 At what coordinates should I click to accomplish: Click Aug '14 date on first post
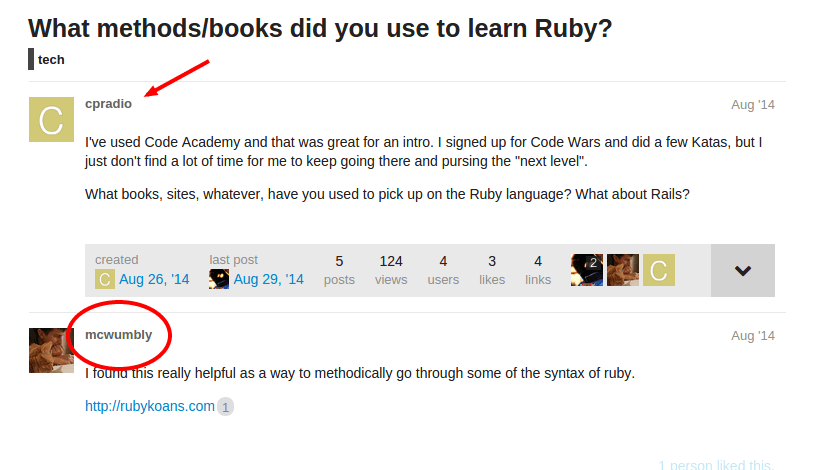point(752,105)
